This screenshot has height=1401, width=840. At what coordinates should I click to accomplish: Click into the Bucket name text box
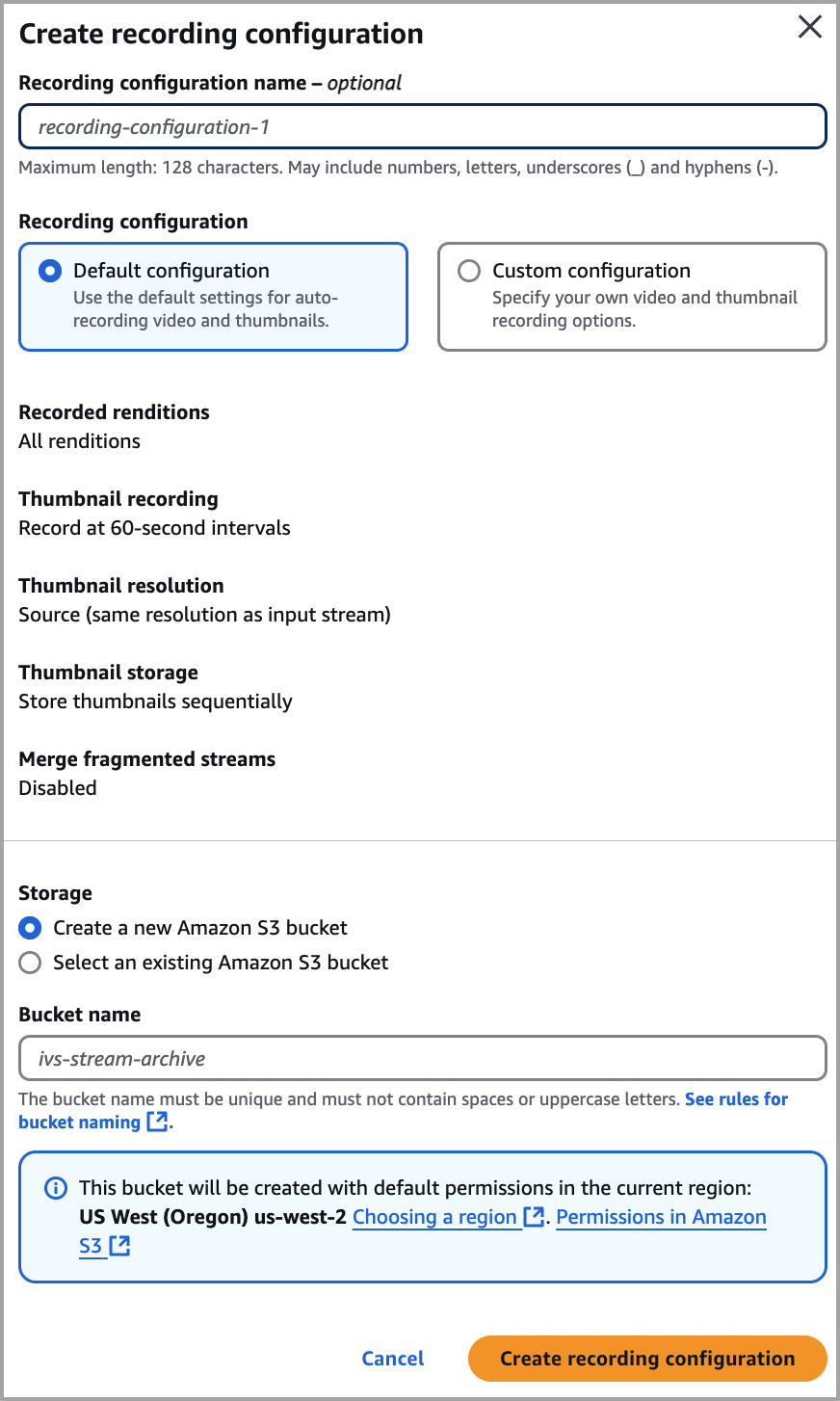422,1059
